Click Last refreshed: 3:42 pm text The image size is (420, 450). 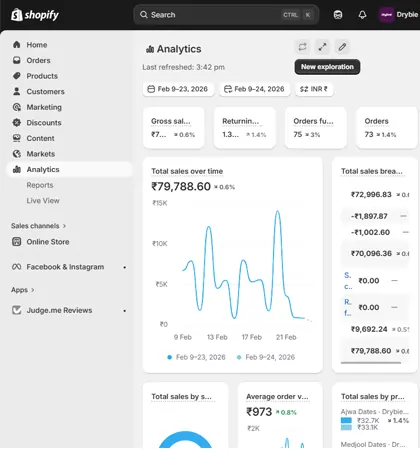183,67
